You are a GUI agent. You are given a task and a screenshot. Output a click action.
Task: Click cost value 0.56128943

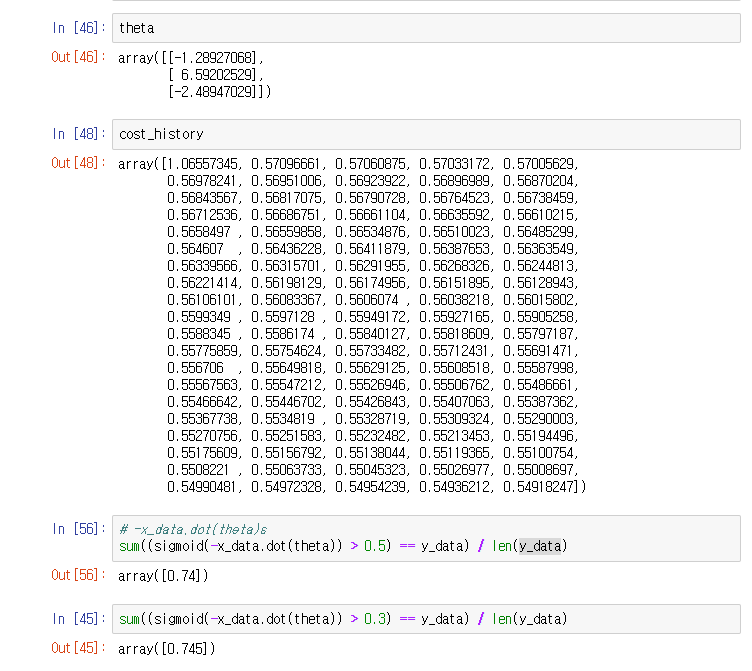538,283
